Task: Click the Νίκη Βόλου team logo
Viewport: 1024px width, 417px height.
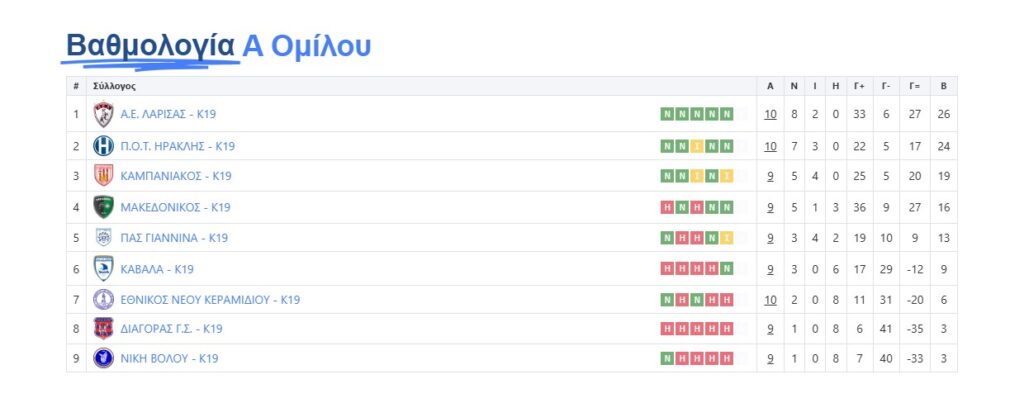Action: pos(103,358)
